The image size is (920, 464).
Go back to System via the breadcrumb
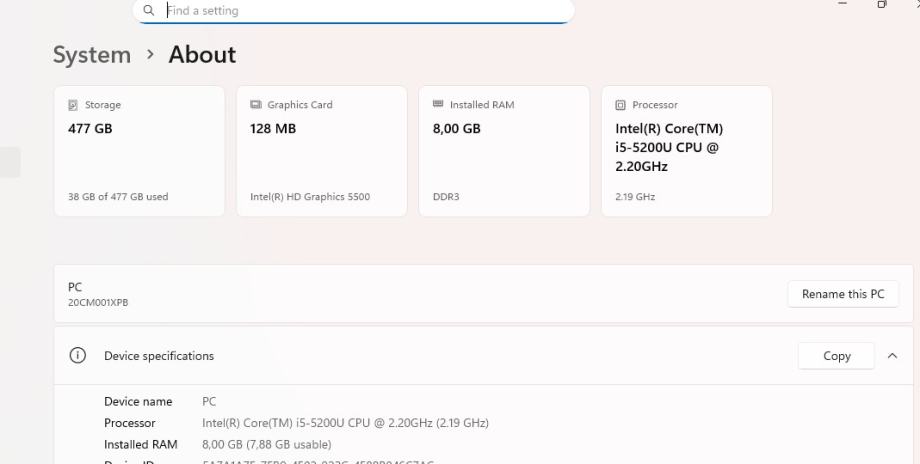[x=92, y=55]
